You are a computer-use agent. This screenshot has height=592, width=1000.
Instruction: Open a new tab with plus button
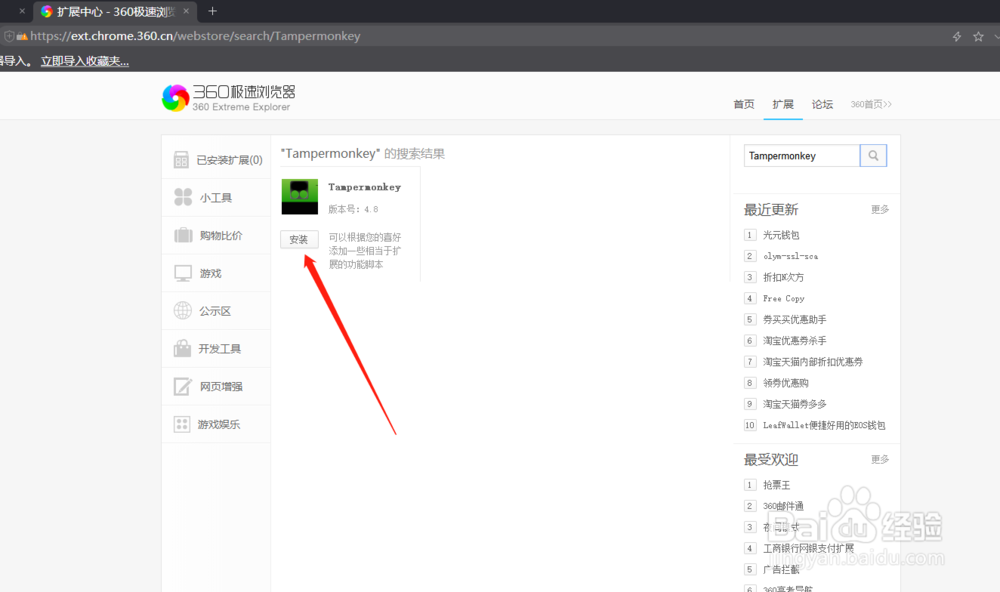pyautogui.click(x=212, y=11)
